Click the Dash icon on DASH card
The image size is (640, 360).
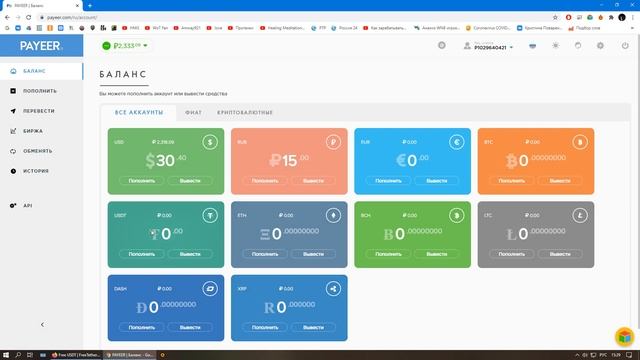tap(210, 289)
